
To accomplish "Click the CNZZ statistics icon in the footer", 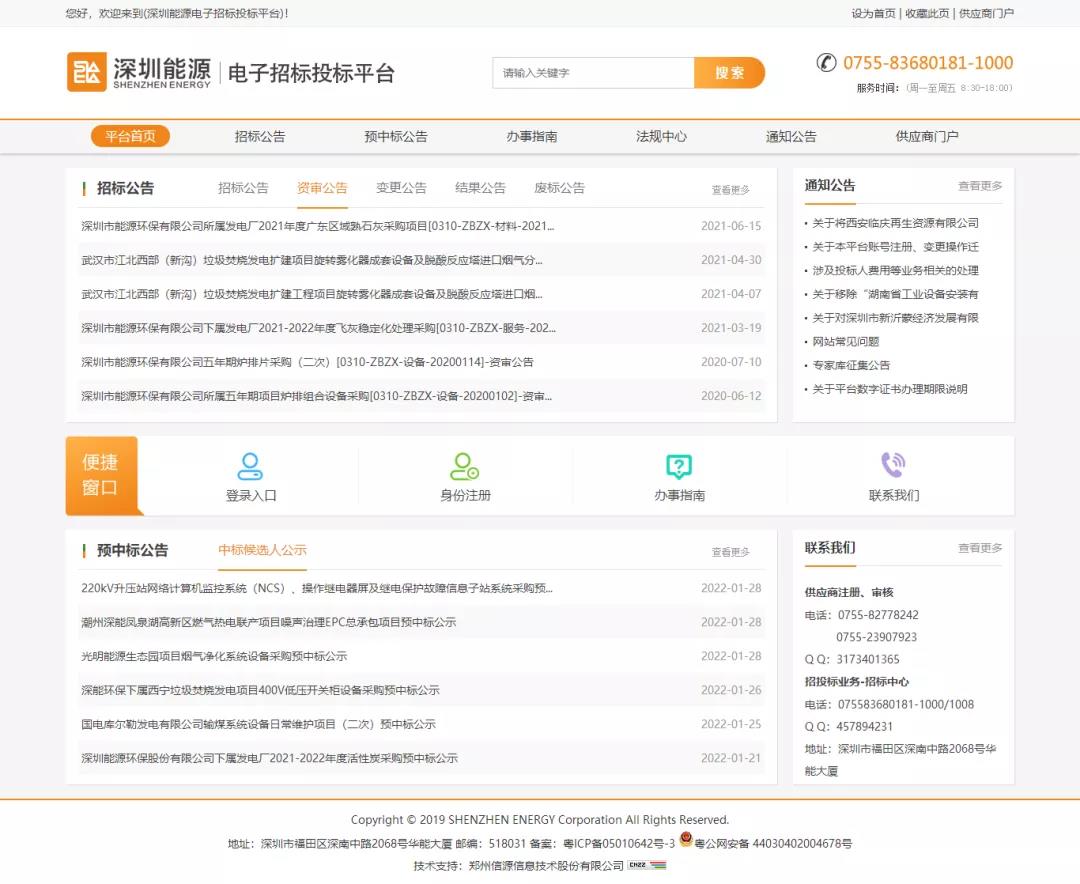I will [x=651, y=863].
